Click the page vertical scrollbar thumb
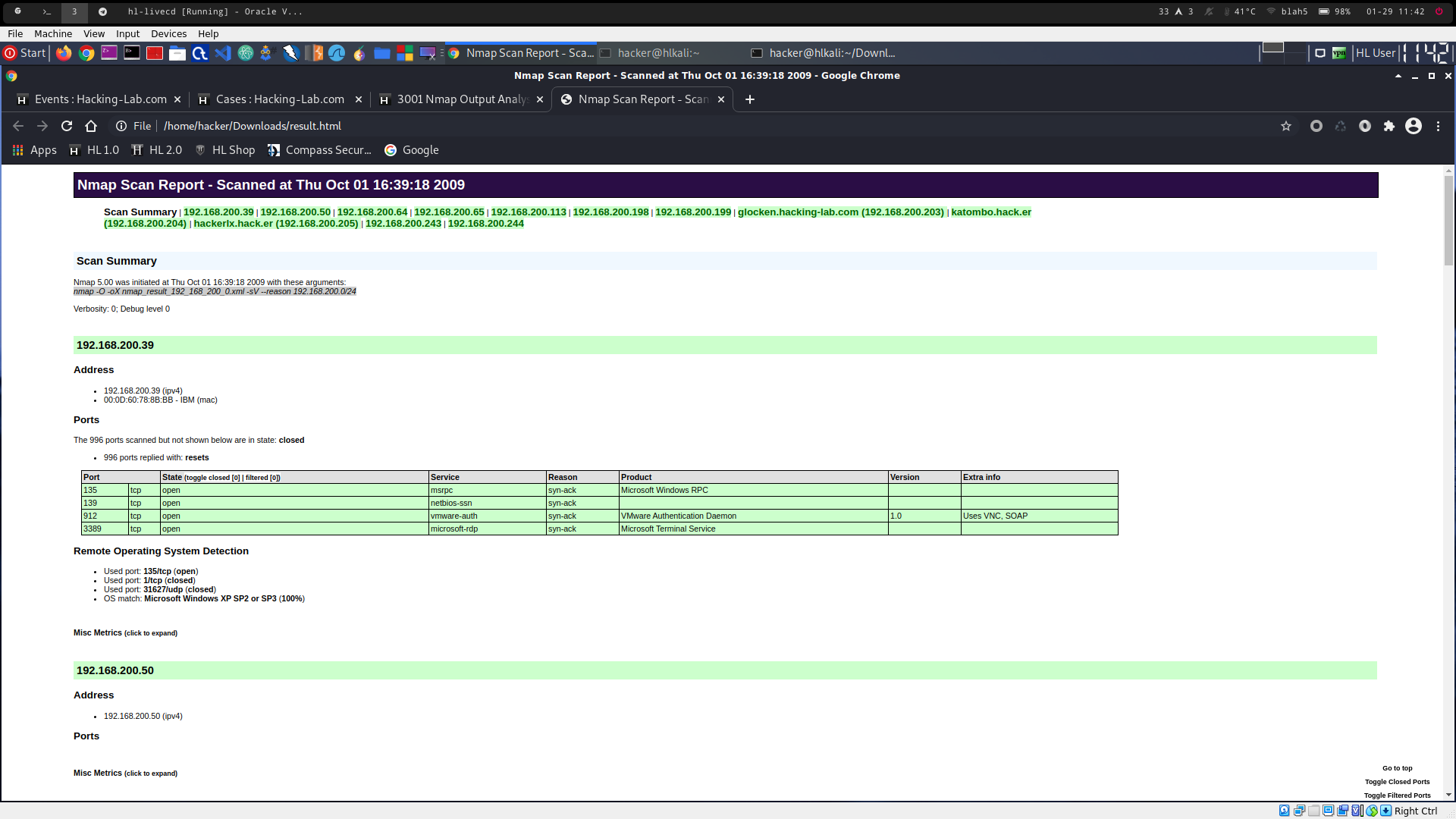This screenshot has height=819, width=1456. pyautogui.click(x=1448, y=220)
